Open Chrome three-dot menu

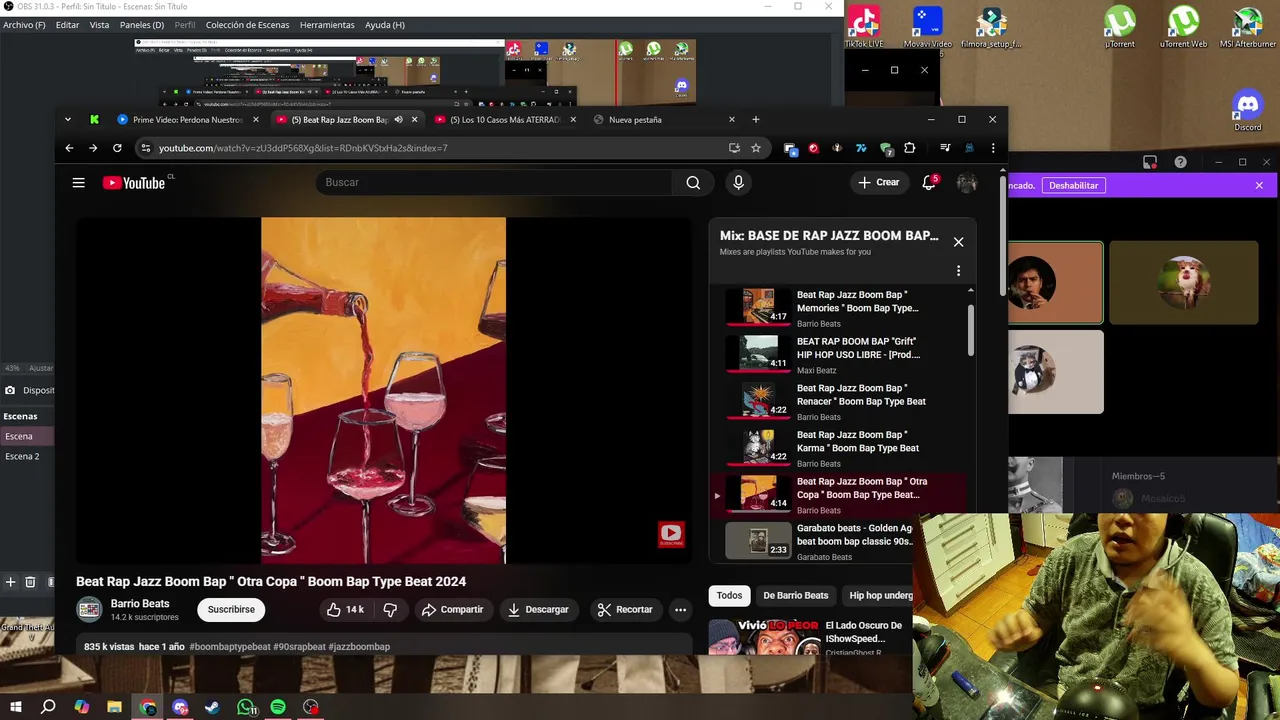(993, 148)
